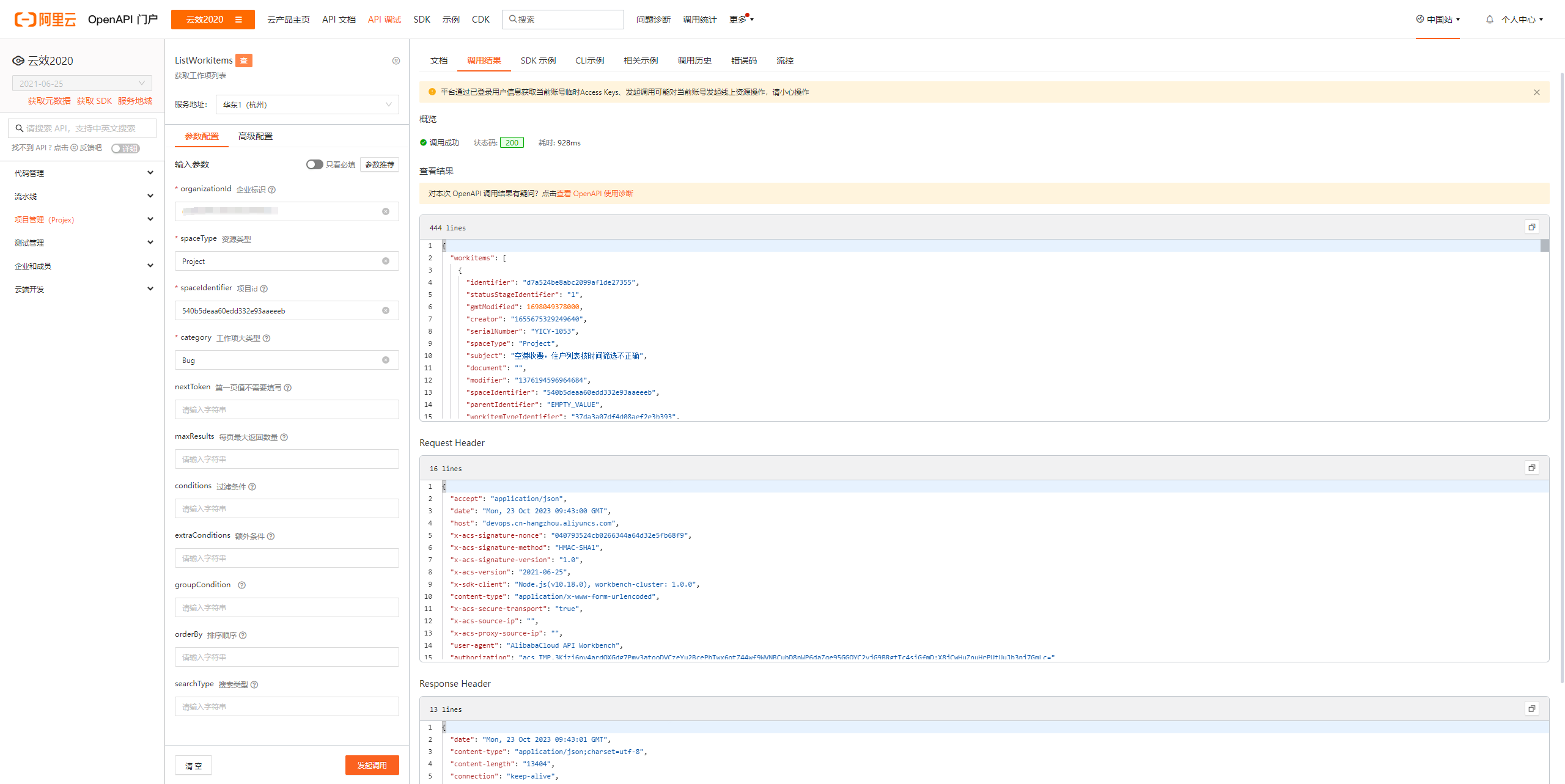Clear the category Bug value
Screen dimensions: 1565x784
tap(386, 360)
